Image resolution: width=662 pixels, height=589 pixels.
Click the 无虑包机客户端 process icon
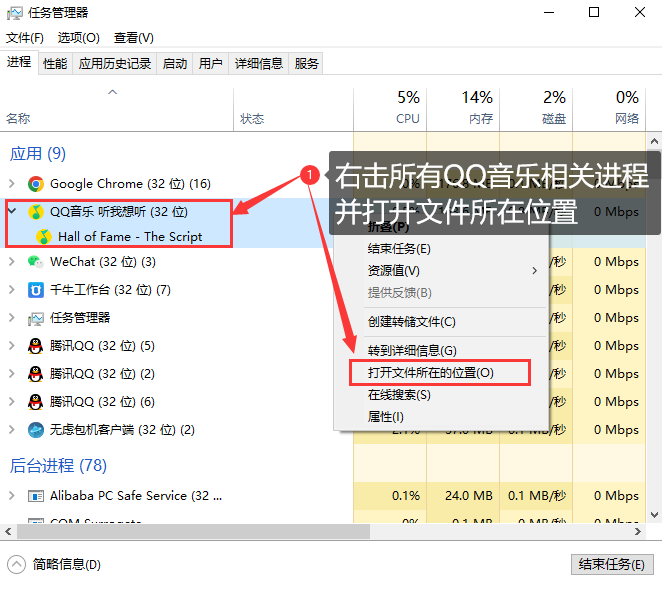click(x=36, y=430)
